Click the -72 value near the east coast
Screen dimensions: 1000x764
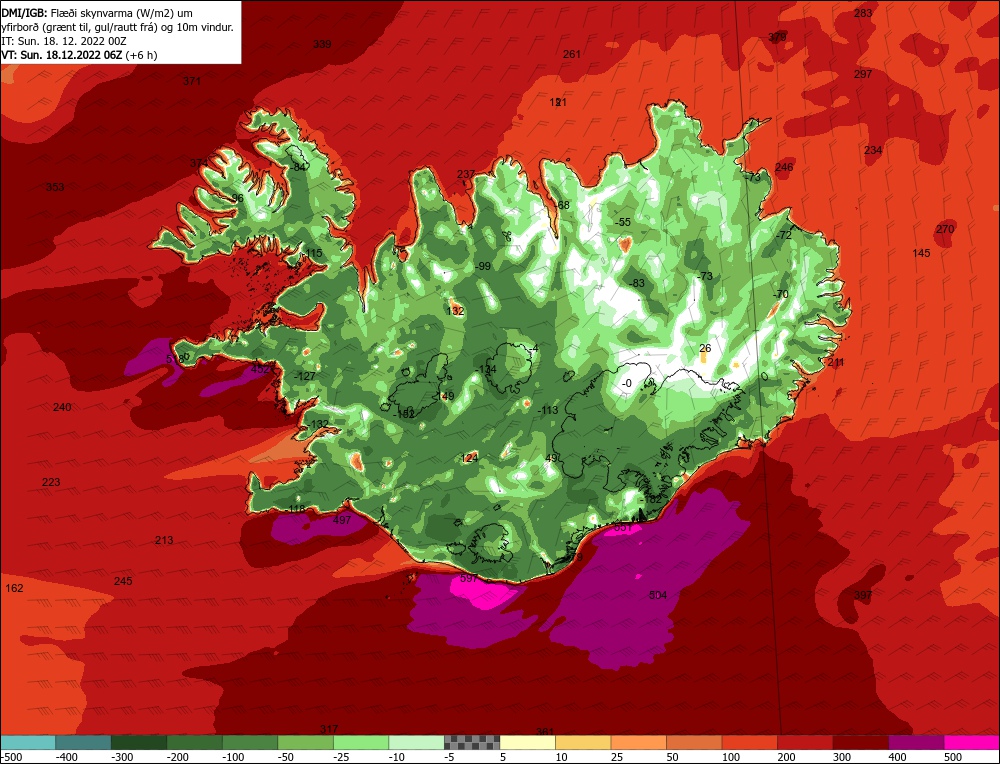(784, 235)
